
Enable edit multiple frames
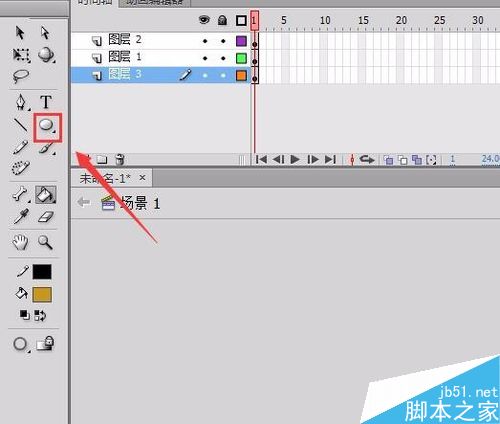tap(417, 160)
